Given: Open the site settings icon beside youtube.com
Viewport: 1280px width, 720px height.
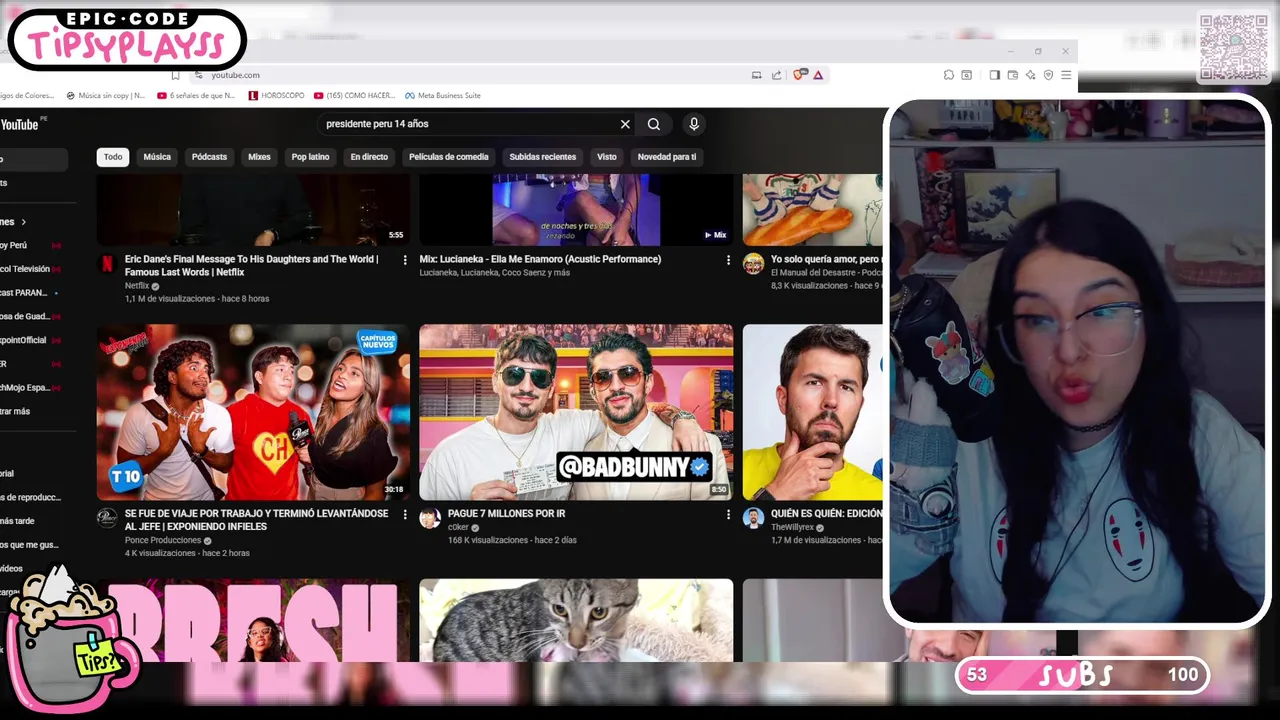Looking at the screenshot, I should pos(198,75).
